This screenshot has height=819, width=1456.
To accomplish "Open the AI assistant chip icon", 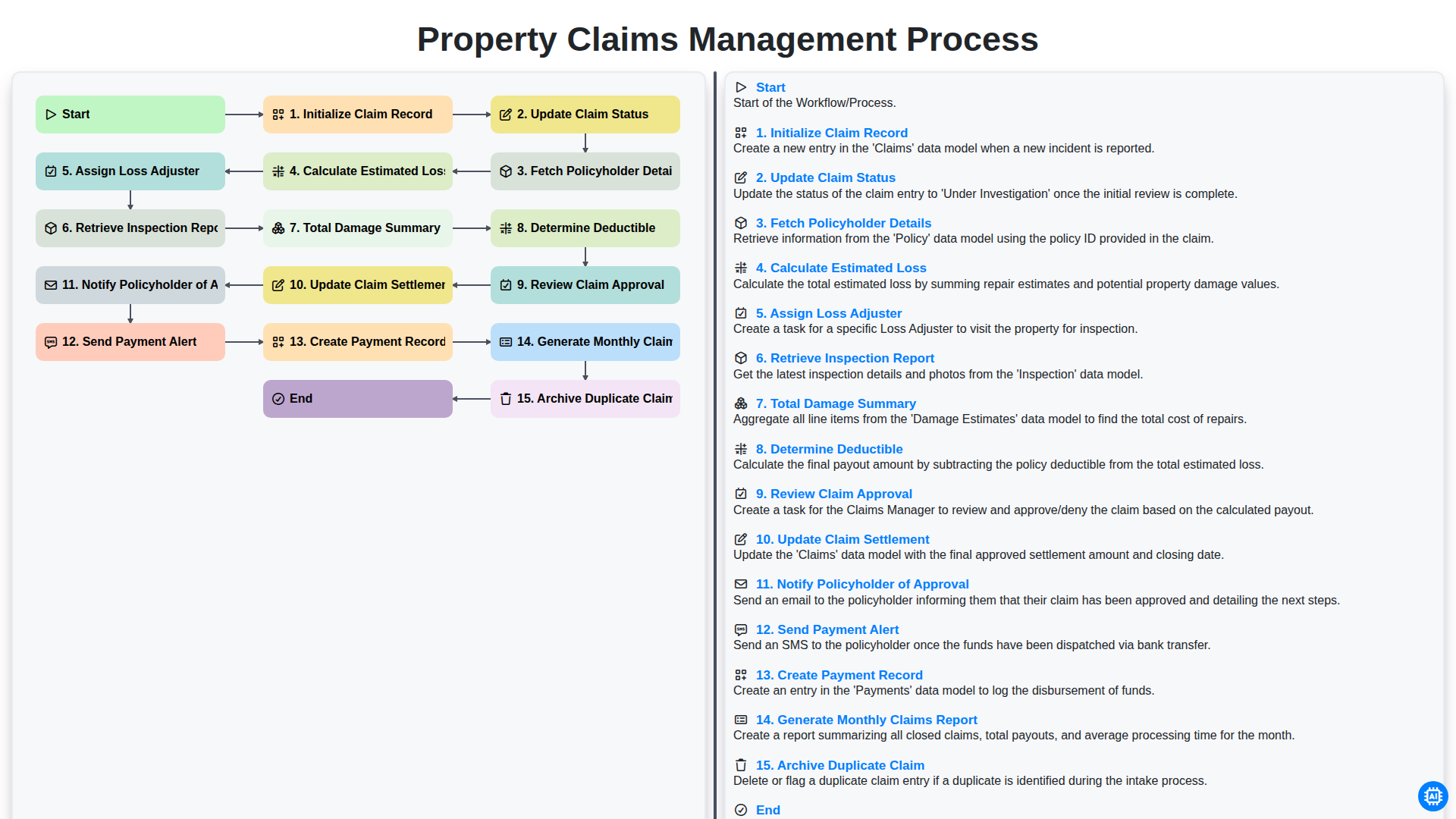I will (1432, 796).
